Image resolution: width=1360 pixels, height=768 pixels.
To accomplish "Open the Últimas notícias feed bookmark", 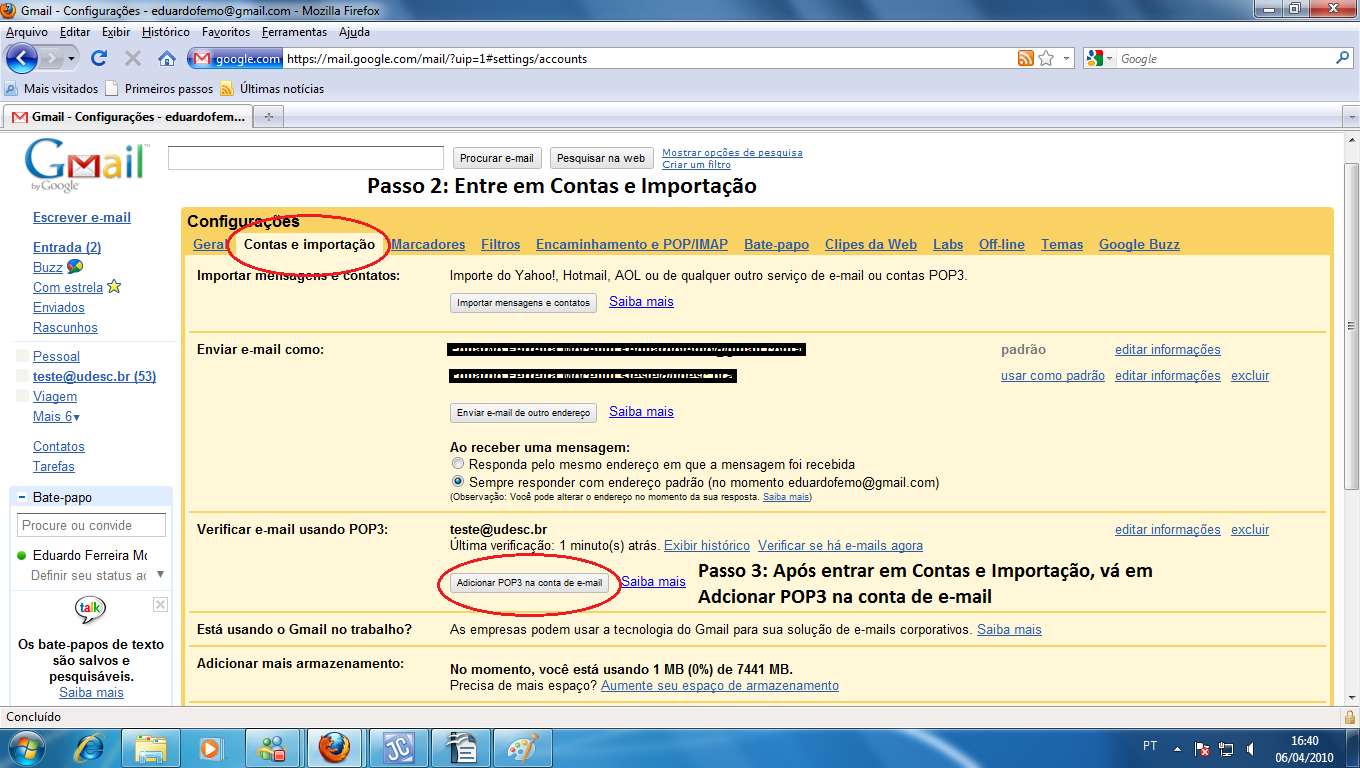I will point(272,88).
